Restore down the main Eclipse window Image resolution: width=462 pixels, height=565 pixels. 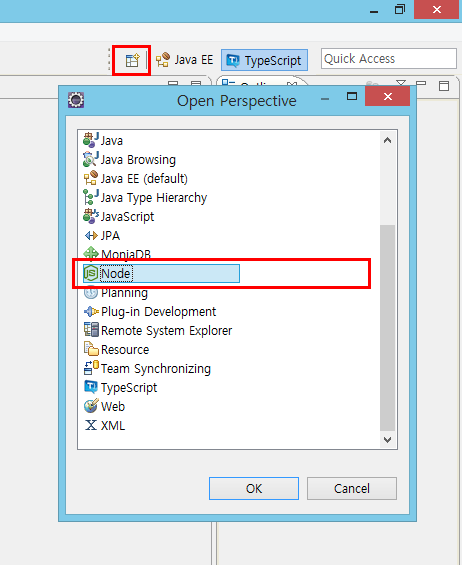(400, 9)
